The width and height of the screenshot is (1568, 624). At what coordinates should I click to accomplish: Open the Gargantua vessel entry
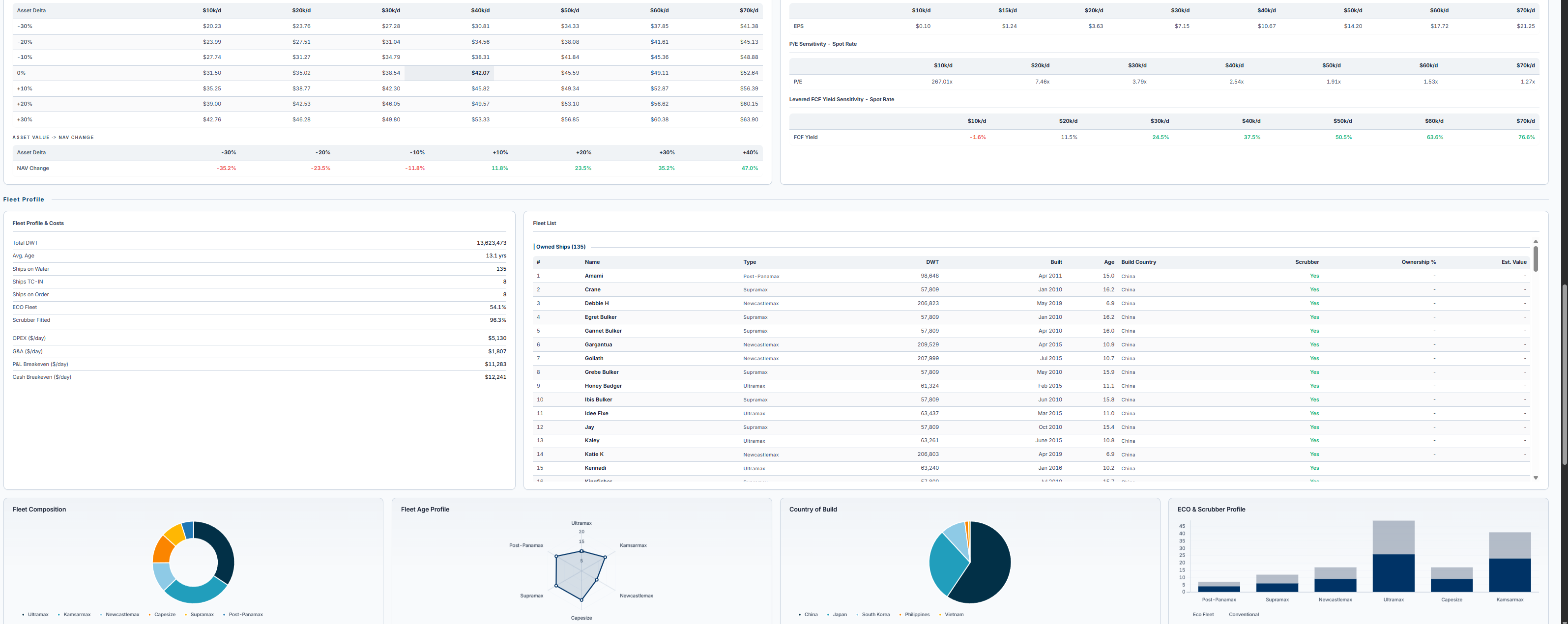[1031, 345]
